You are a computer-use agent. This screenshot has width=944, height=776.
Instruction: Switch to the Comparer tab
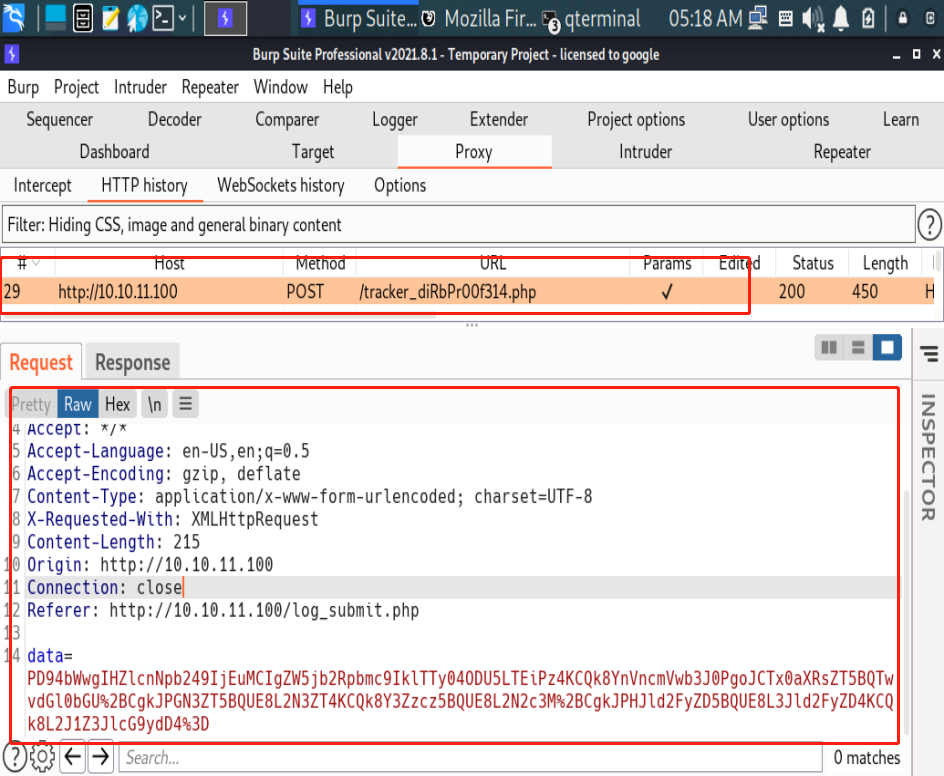point(287,119)
